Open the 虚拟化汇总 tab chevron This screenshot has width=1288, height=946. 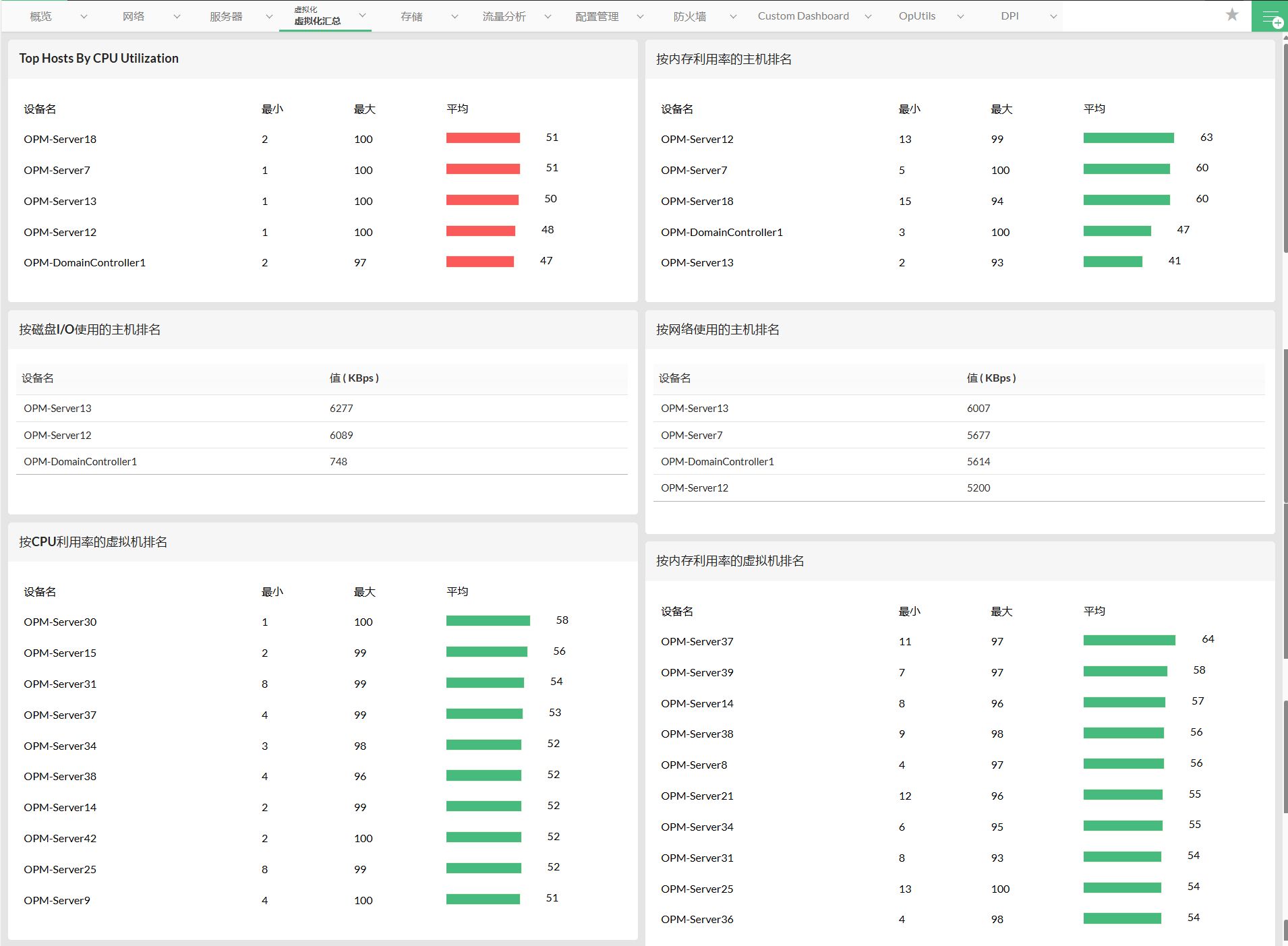pos(362,15)
